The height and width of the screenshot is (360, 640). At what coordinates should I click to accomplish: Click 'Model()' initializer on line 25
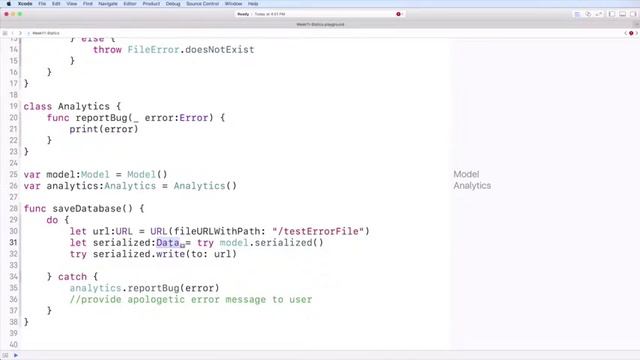pyautogui.click(x=147, y=175)
